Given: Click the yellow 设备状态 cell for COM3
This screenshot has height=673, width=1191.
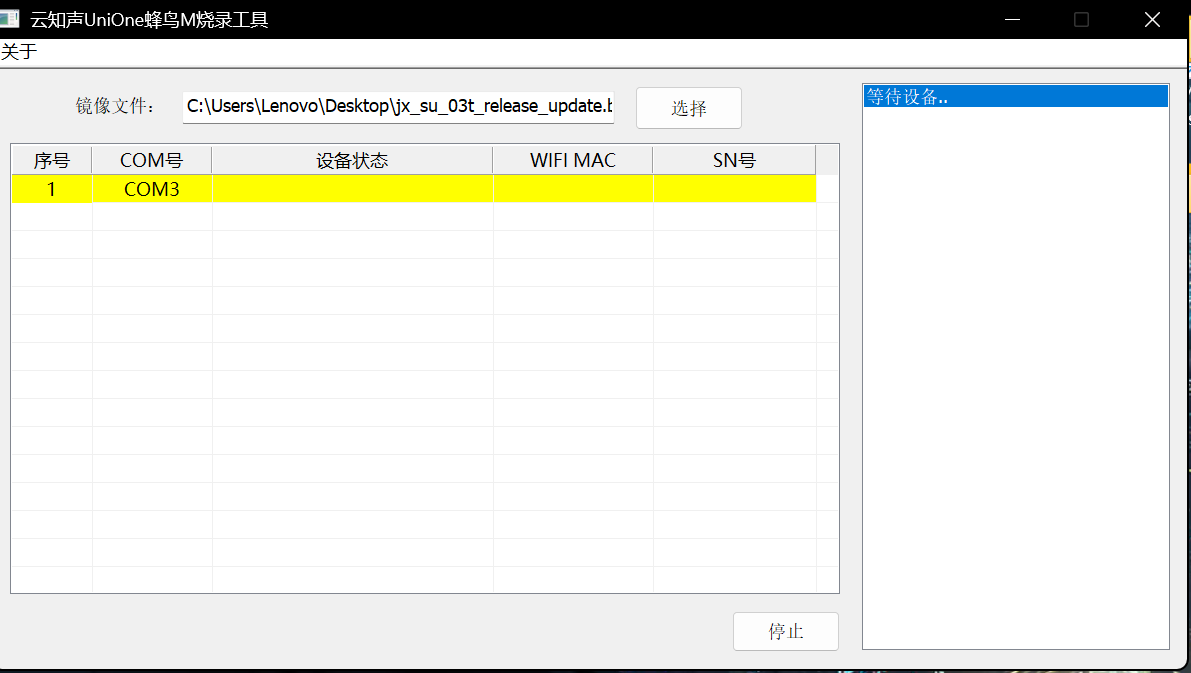Looking at the screenshot, I should tap(352, 189).
